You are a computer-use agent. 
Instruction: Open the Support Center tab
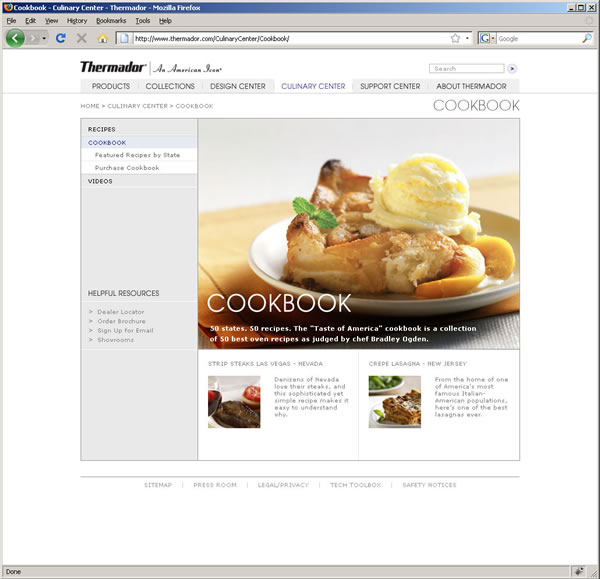[390, 86]
